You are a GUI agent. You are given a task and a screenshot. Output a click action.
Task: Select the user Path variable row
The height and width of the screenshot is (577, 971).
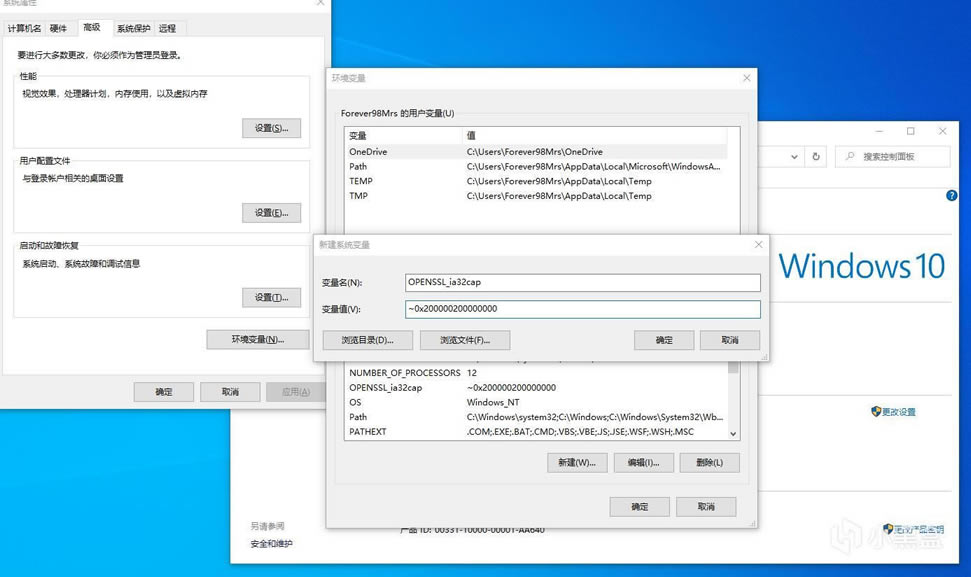(536, 167)
